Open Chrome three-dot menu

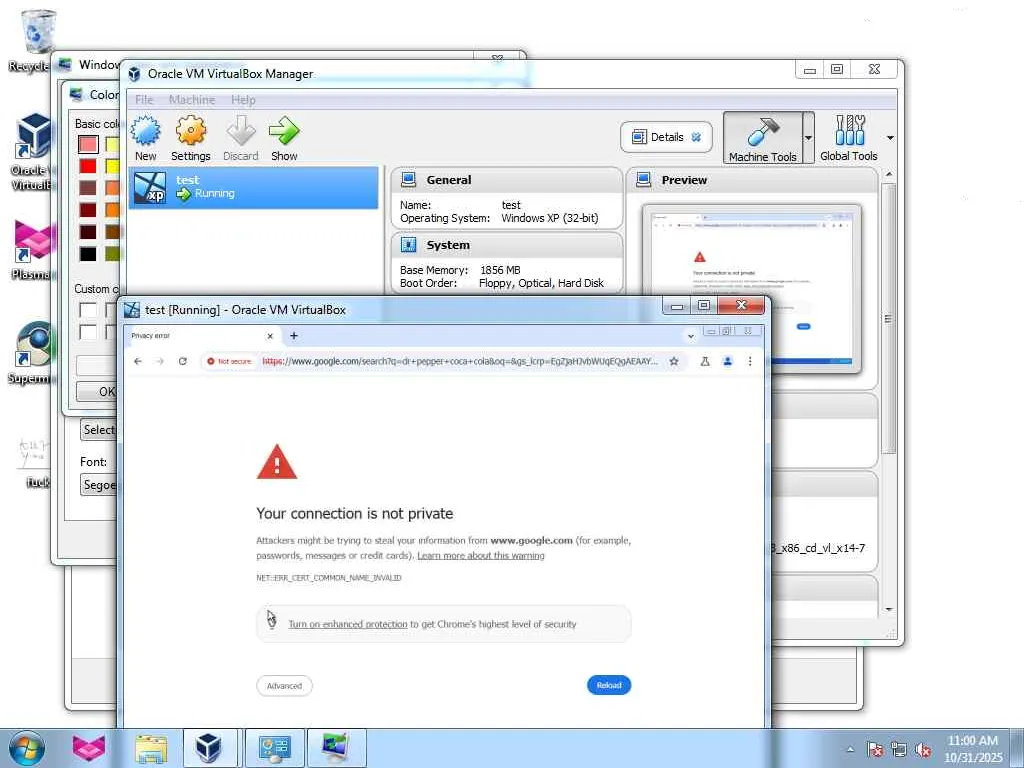(750, 361)
